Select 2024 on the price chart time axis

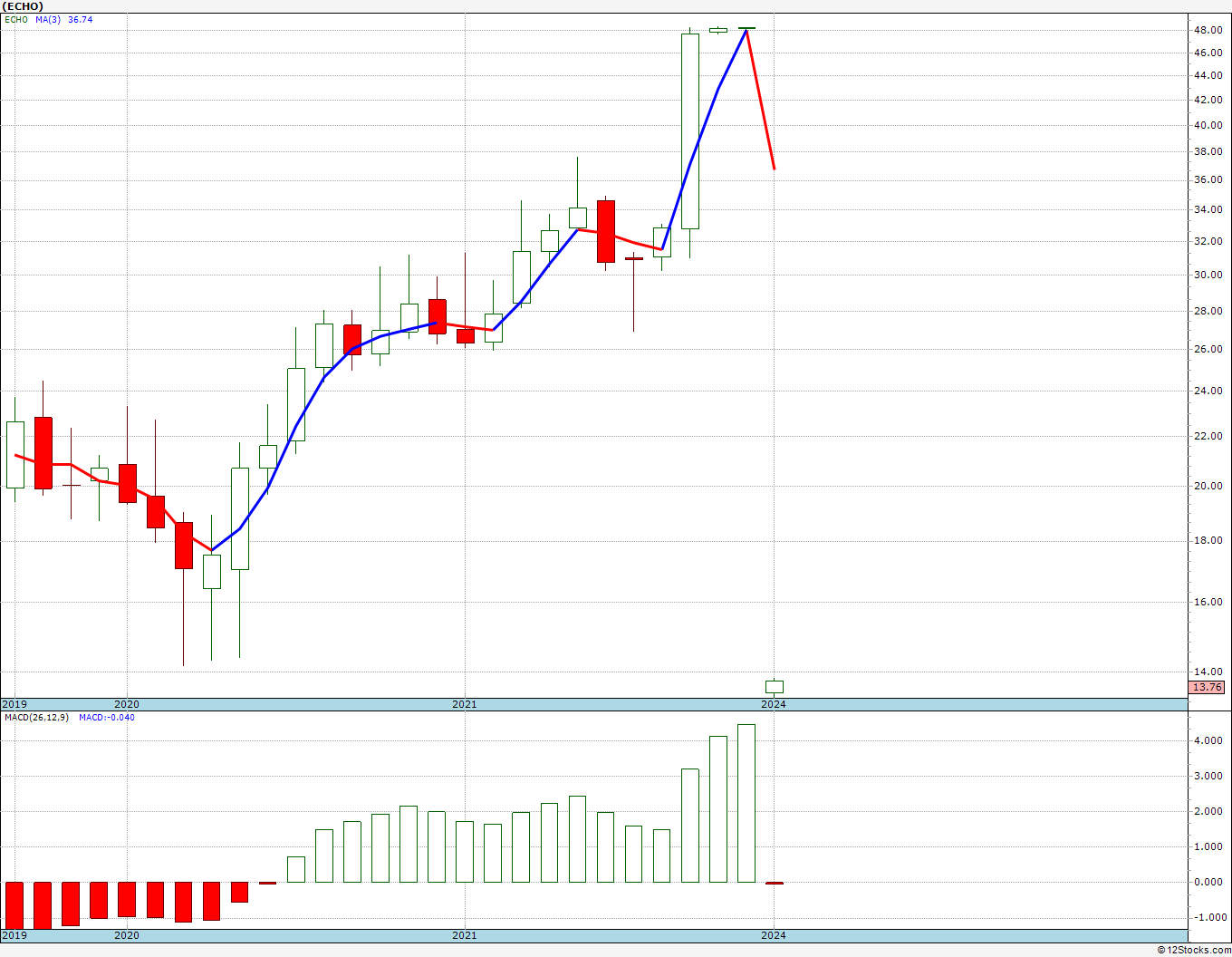click(x=774, y=704)
